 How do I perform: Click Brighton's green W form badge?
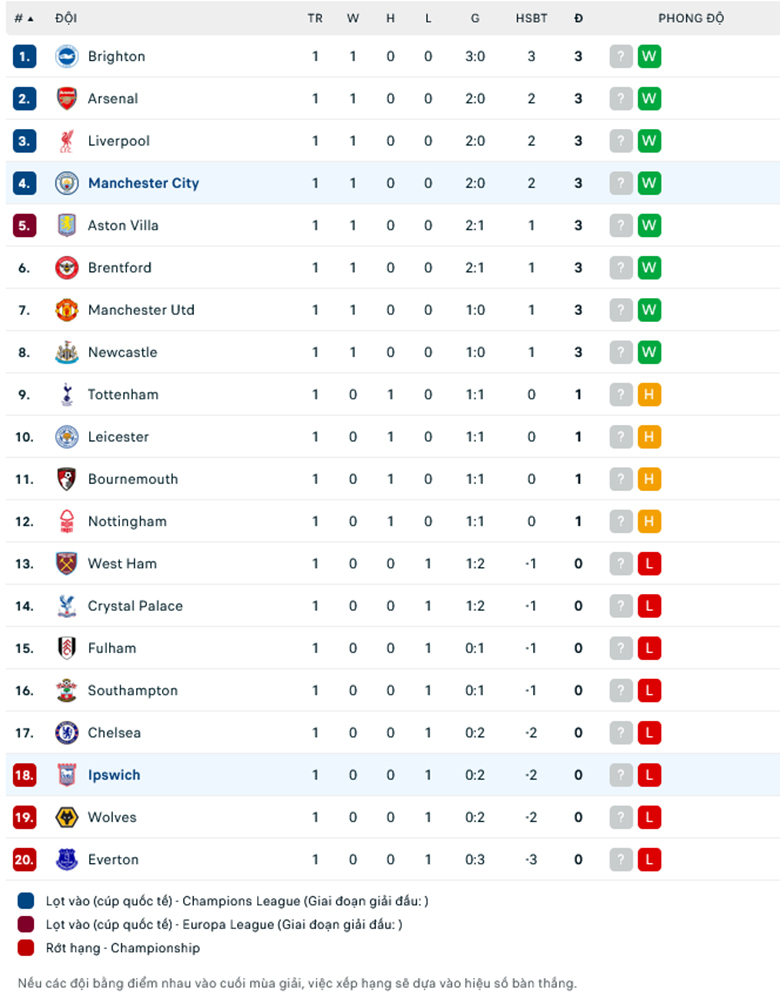[x=650, y=57]
